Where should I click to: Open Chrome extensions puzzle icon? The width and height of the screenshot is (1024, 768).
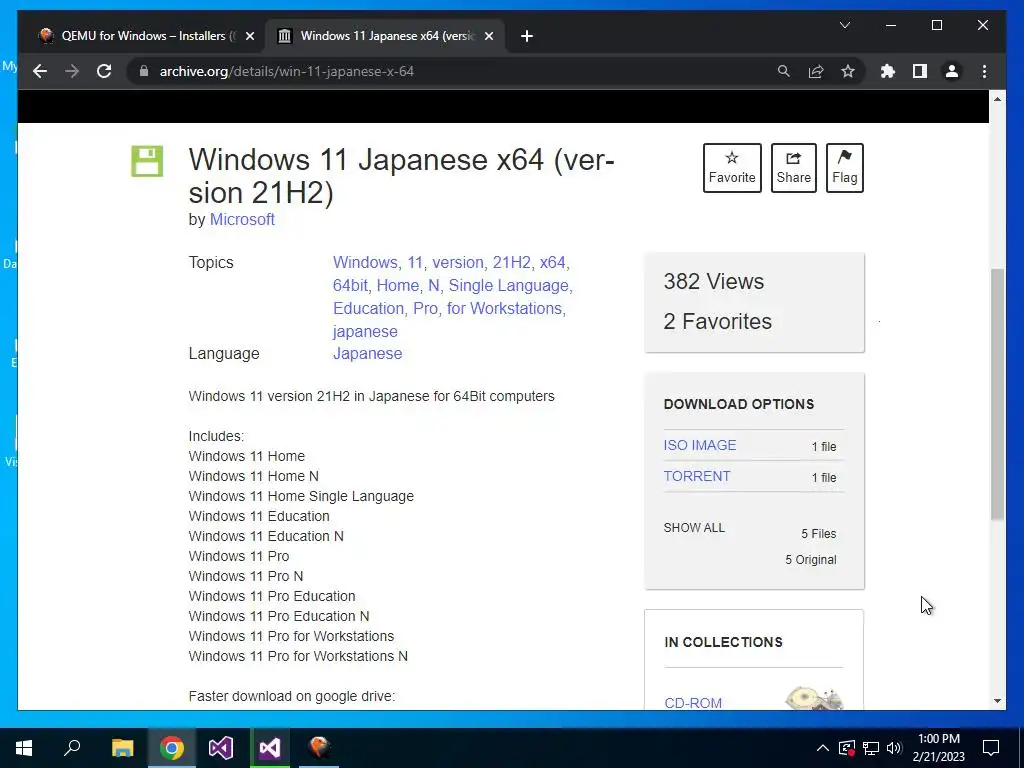tap(888, 71)
